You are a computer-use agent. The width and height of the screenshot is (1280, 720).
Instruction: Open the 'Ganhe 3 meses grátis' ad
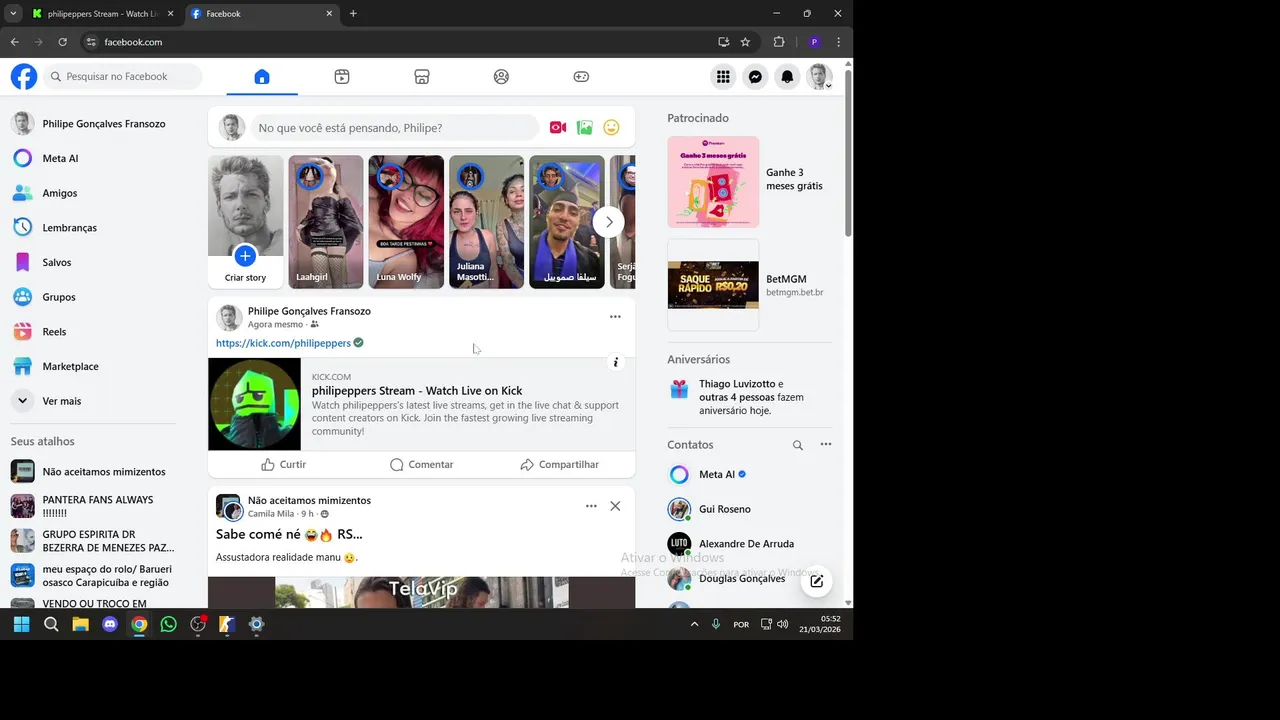pyautogui.click(x=749, y=182)
